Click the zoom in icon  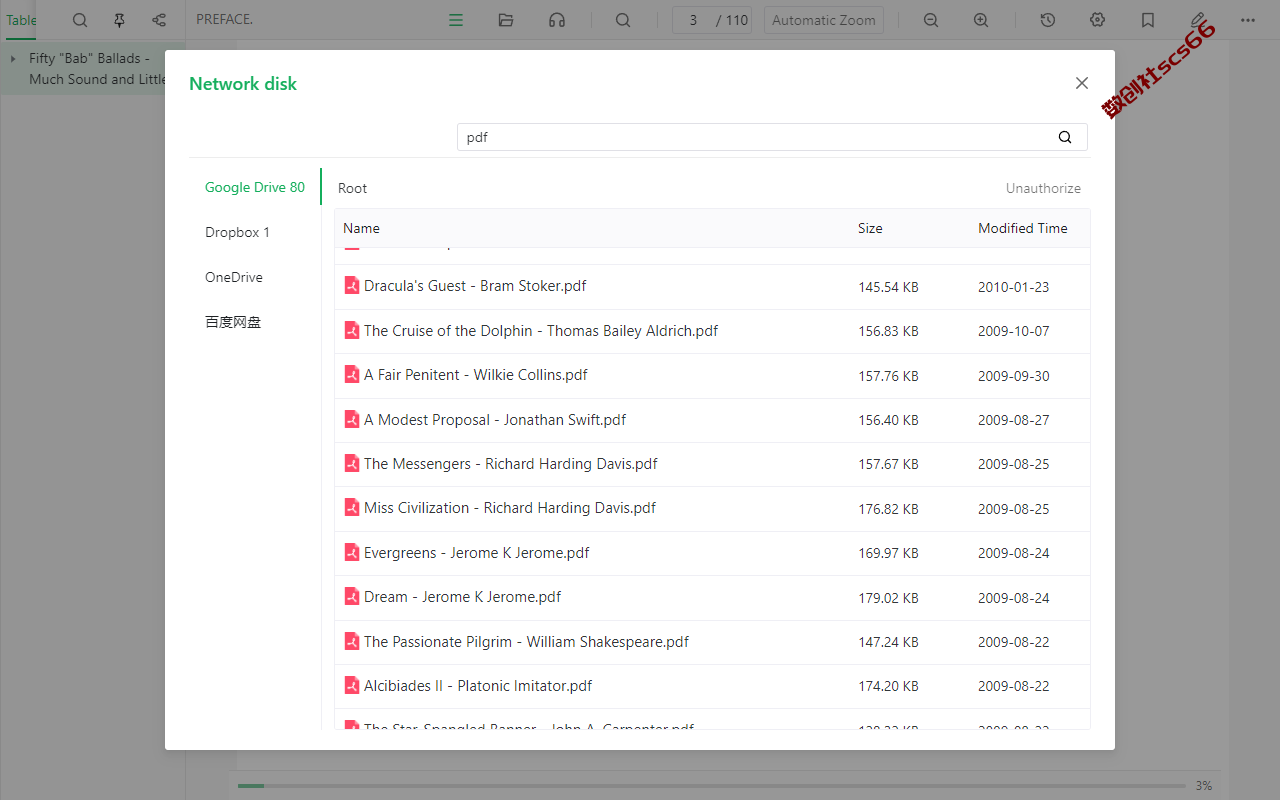tap(982, 20)
